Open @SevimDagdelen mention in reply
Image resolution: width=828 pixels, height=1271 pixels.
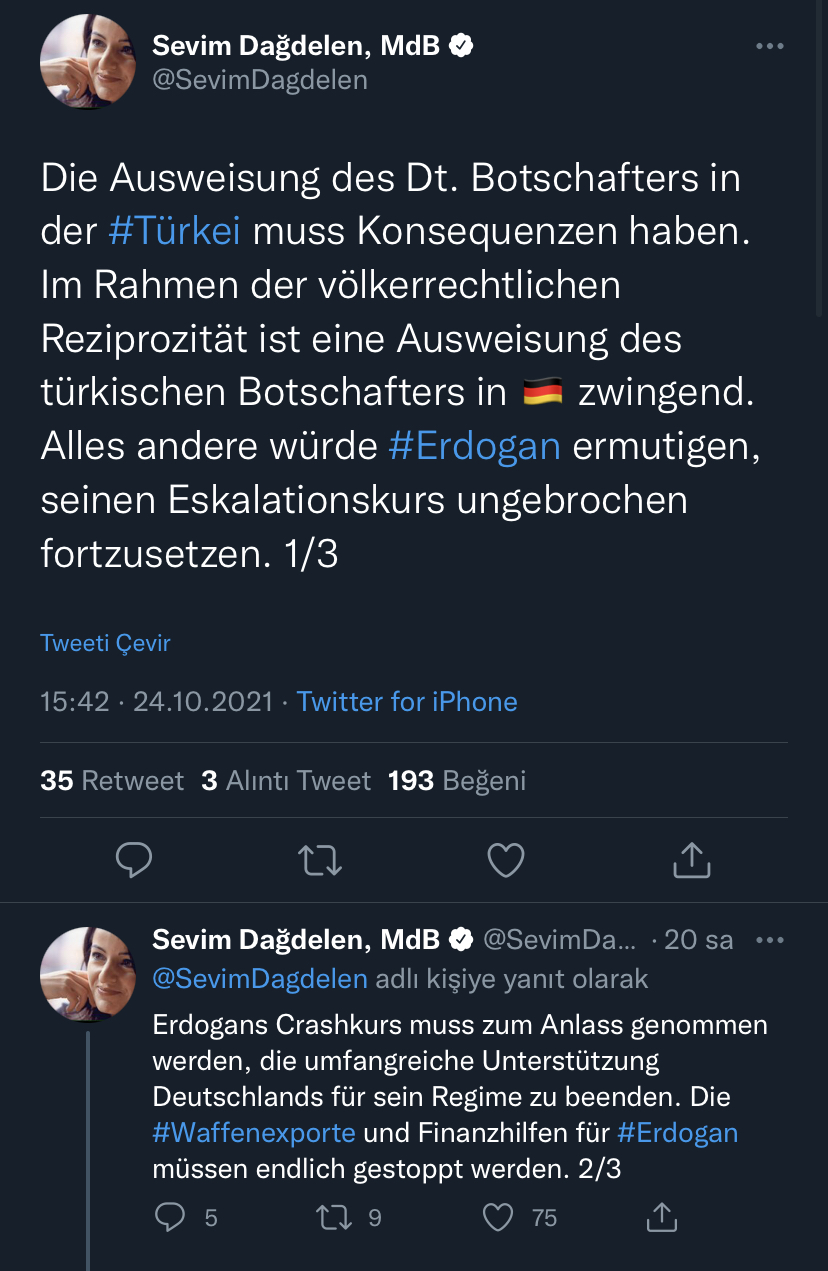click(260, 978)
